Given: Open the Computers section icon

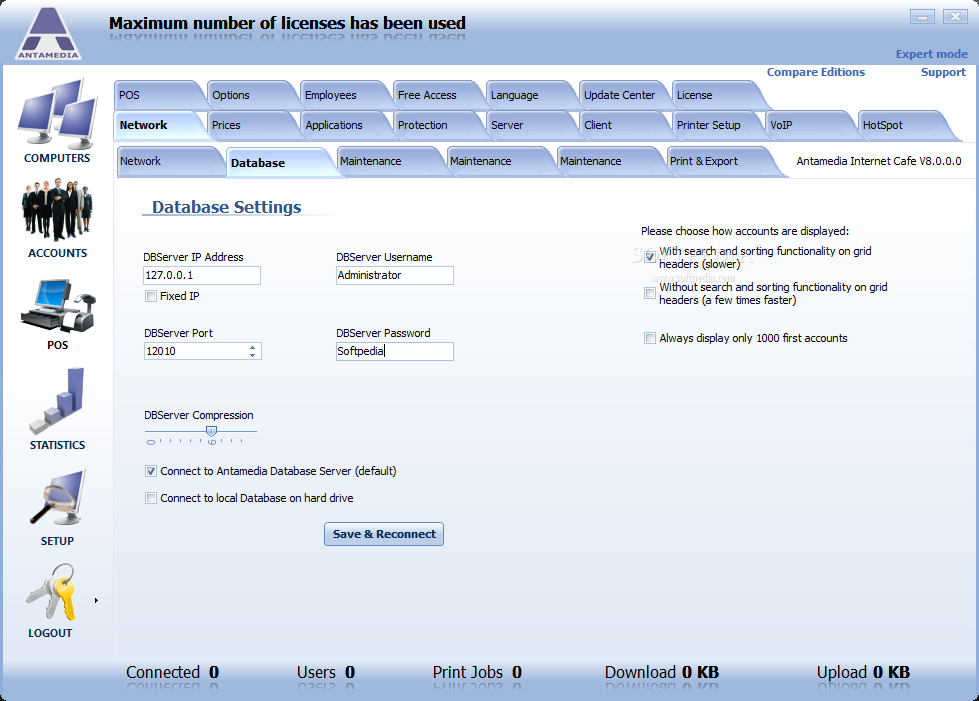Looking at the screenshot, I should 57,112.
